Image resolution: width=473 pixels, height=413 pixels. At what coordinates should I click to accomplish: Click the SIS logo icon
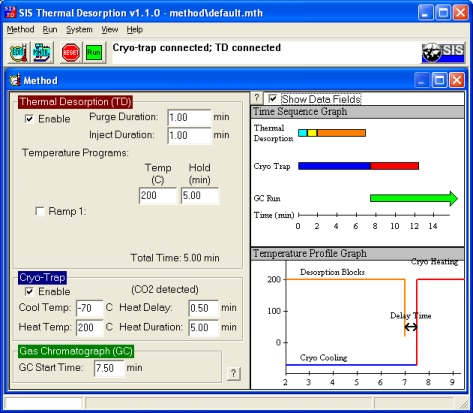[443, 52]
